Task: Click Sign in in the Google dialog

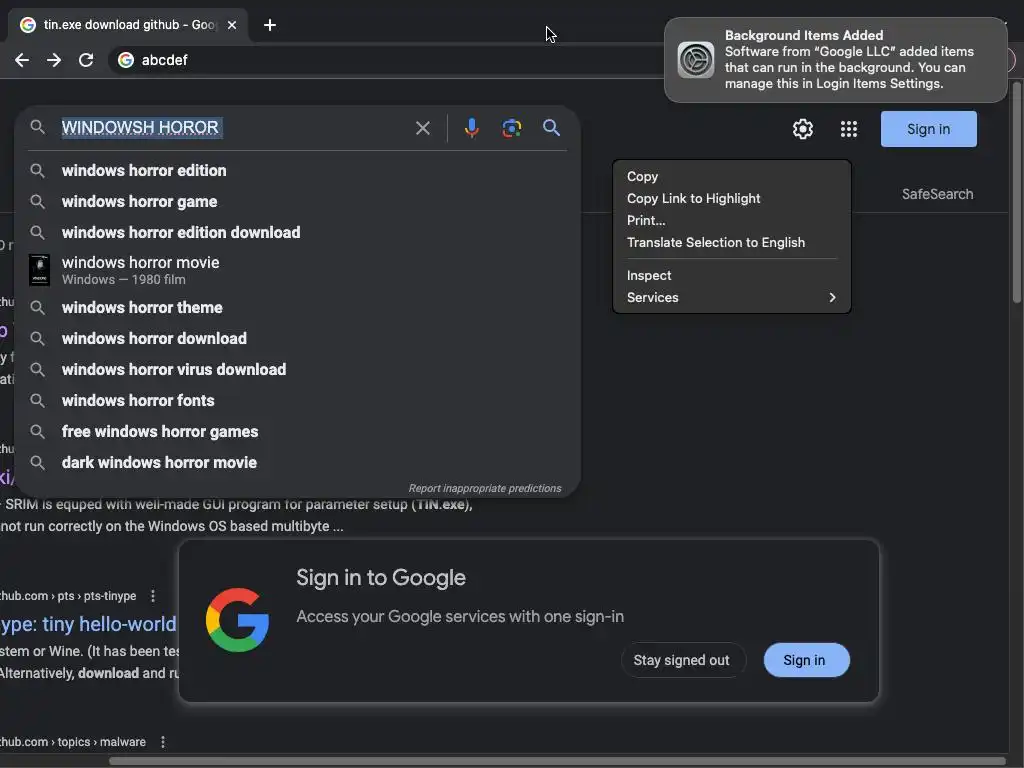Action: tap(806, 660)
